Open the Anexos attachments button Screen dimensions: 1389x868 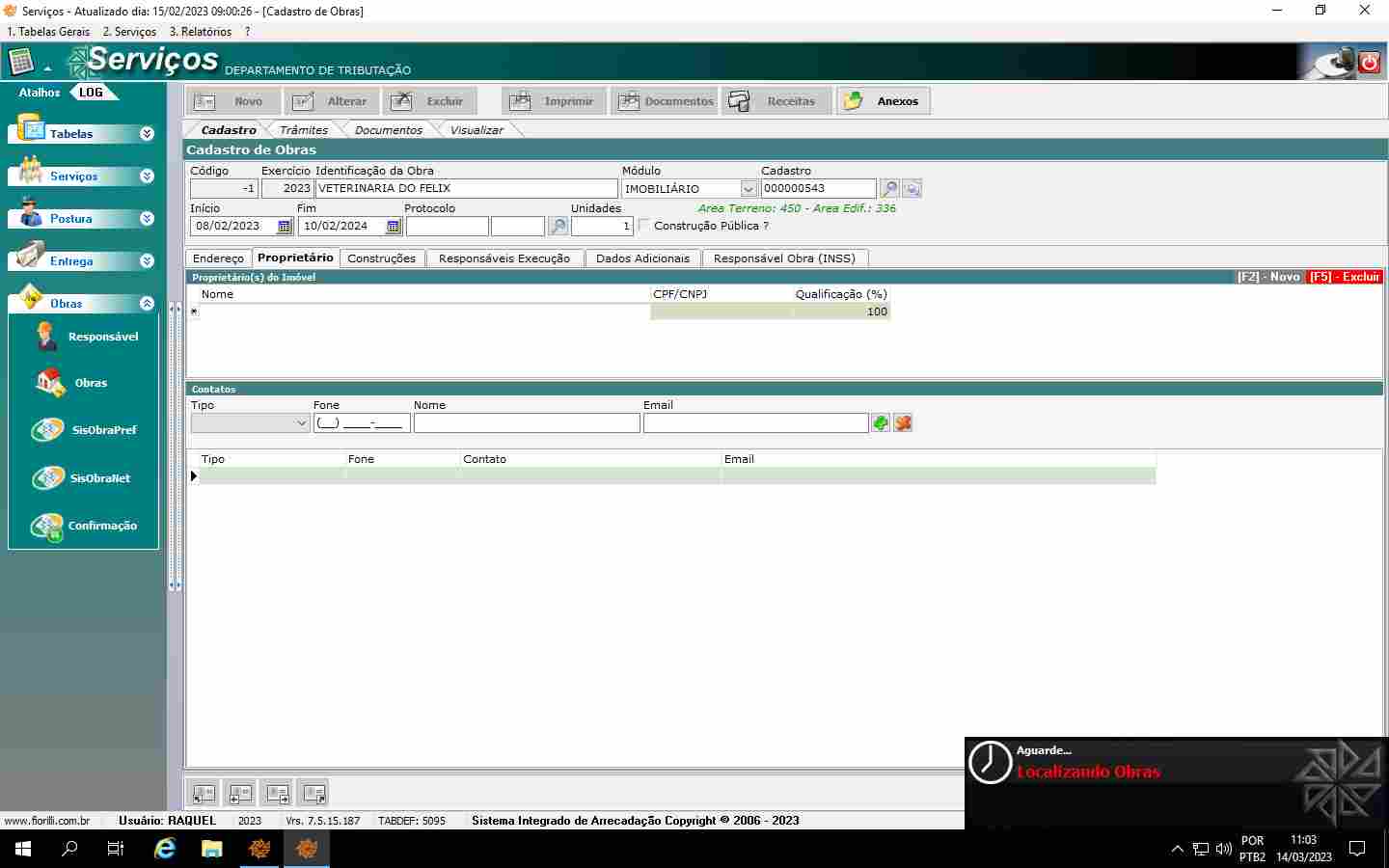(883, 101)
